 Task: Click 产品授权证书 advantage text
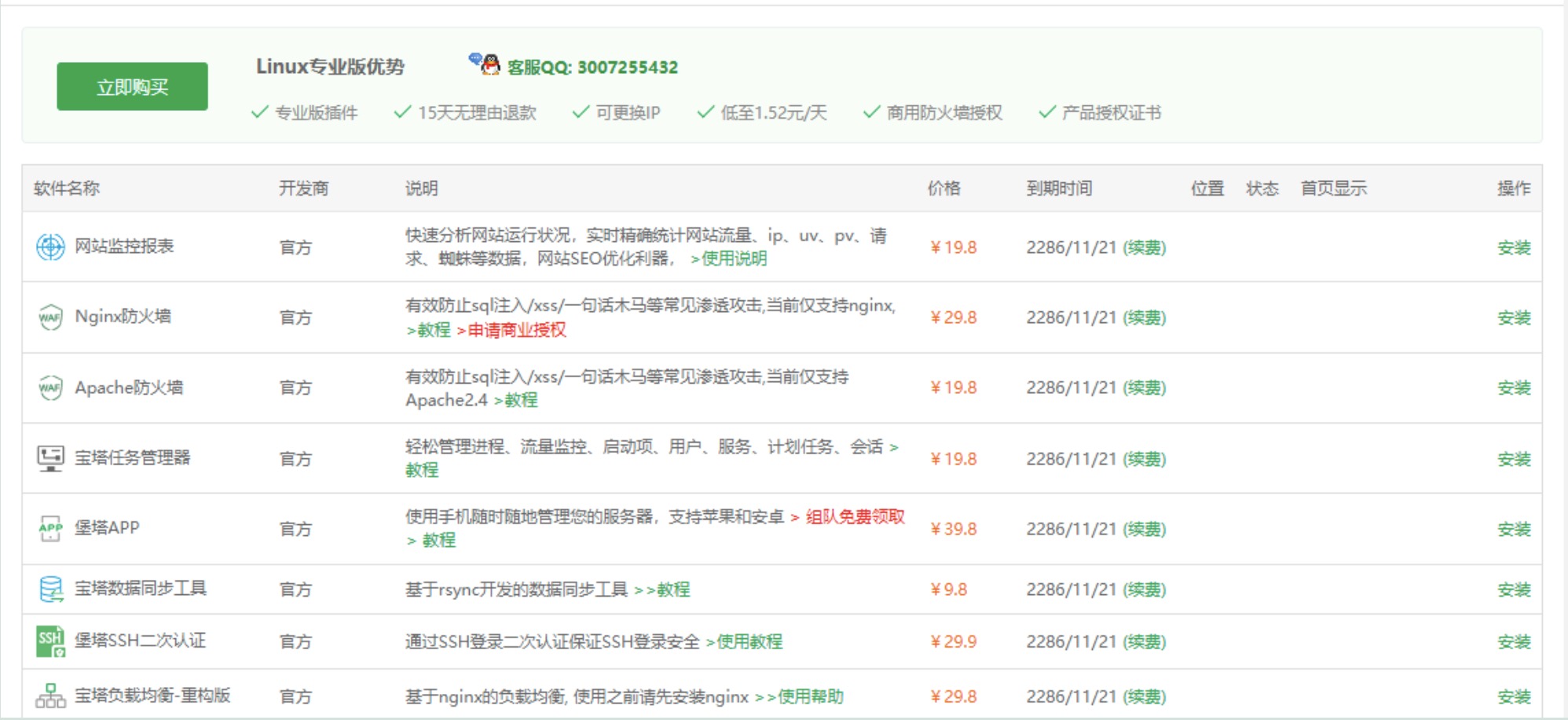coord(1111,112)
